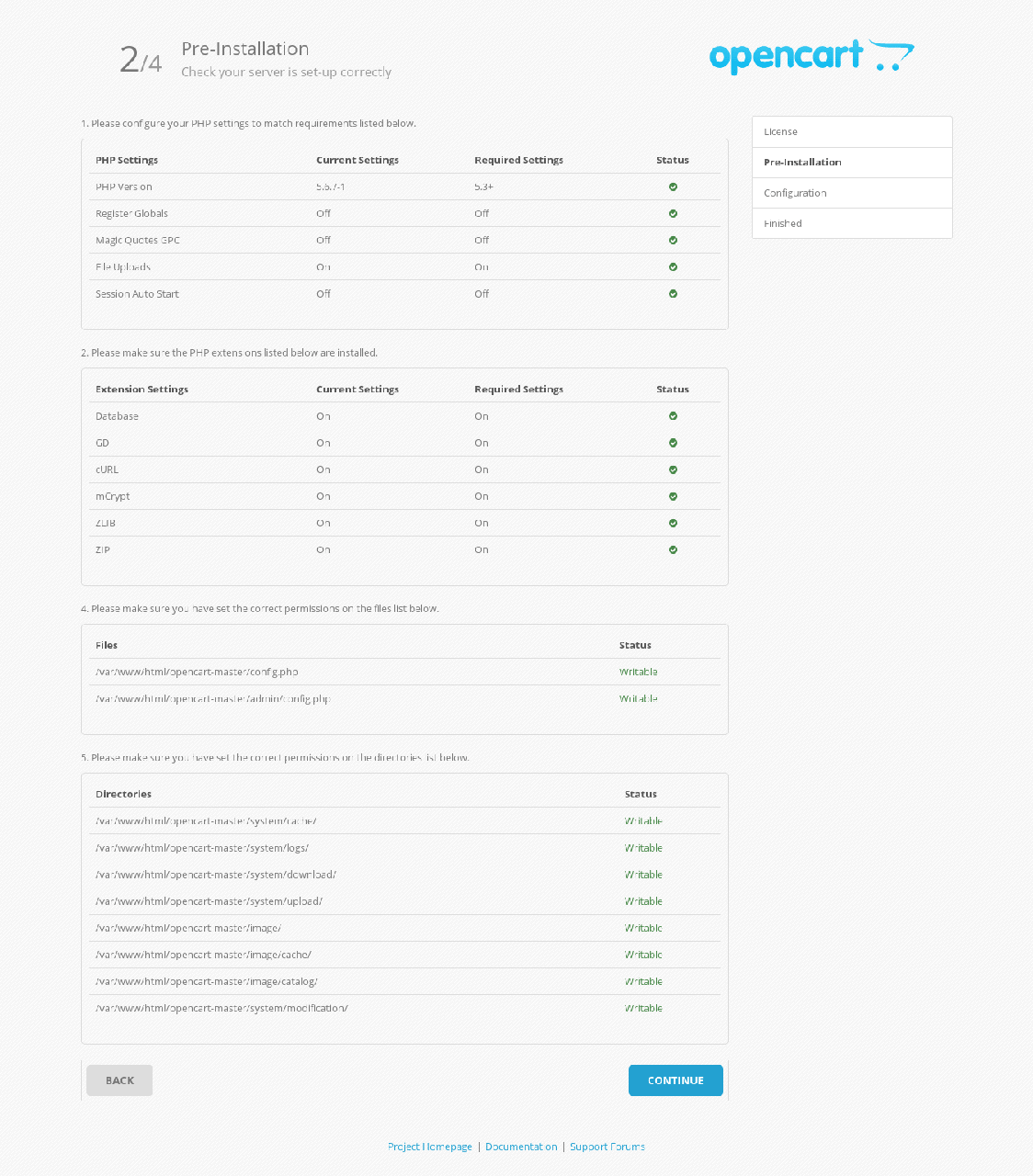Screen dimensions: 1033x1176
Task: Click the Magic Quotes GPC status icon
Action: pos(673,240)
